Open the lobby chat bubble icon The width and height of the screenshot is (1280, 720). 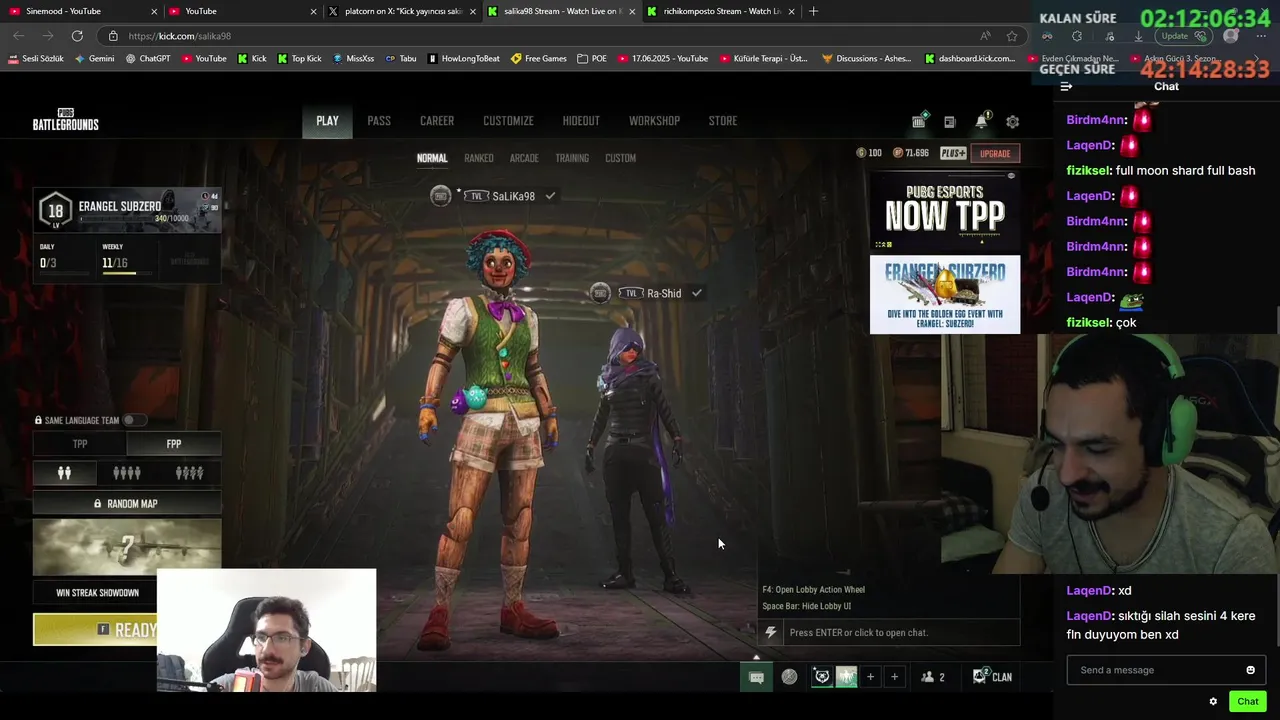click(757, 677)
